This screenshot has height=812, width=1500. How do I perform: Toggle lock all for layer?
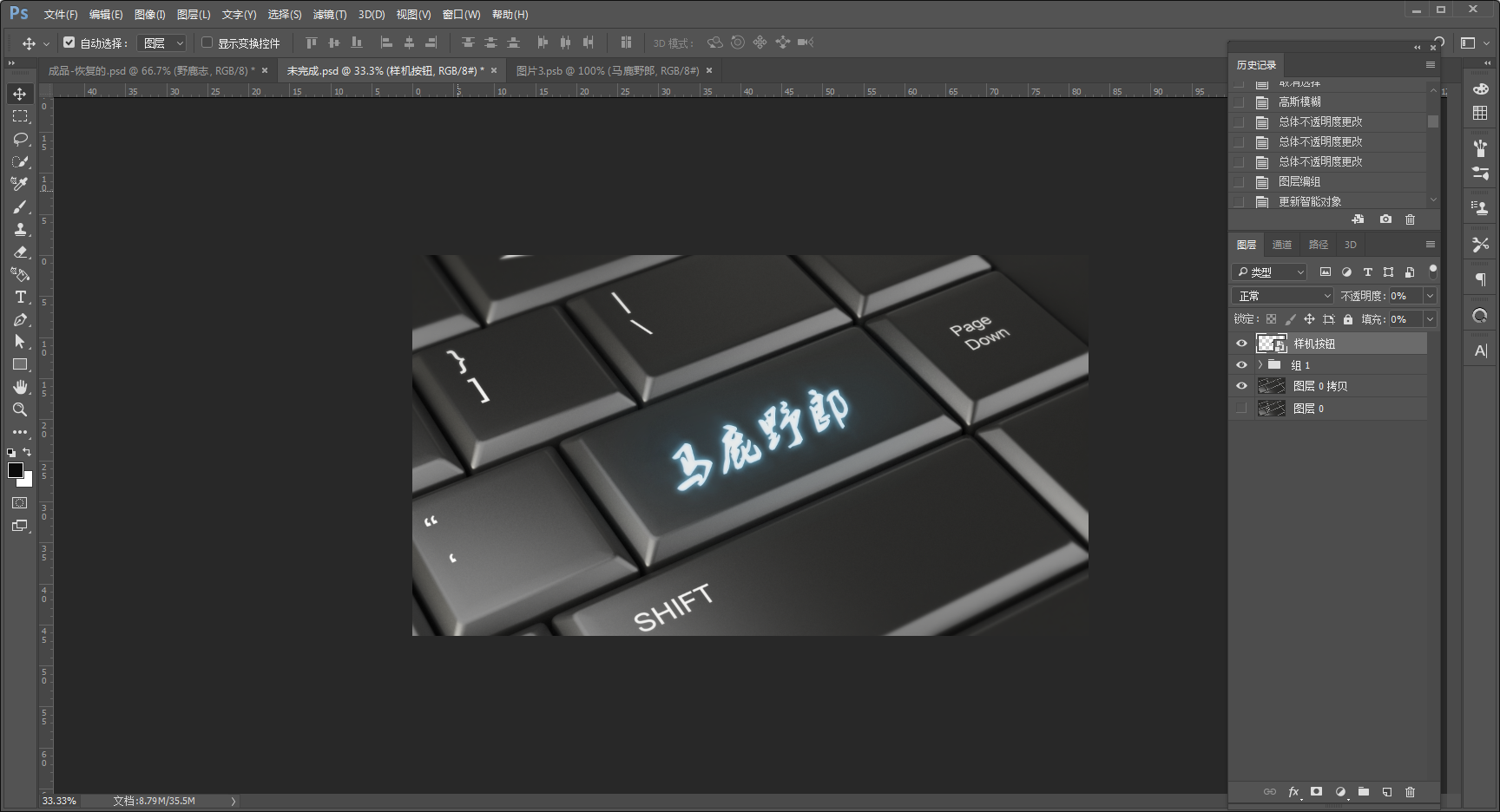[x=1348, y=319]
